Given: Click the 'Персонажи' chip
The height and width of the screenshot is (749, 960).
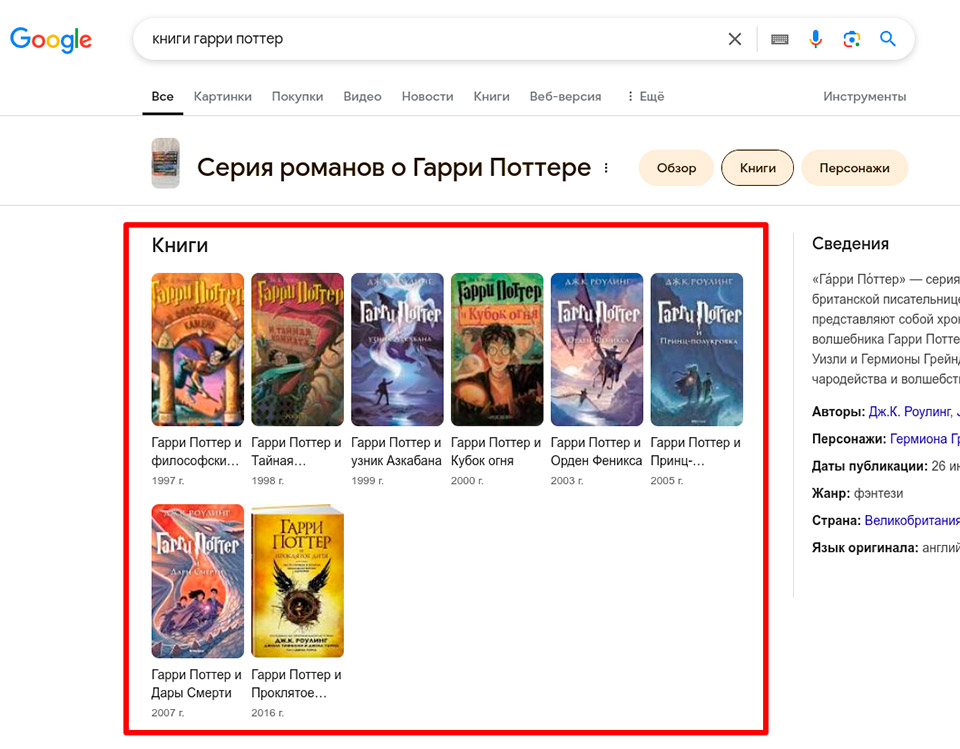Looking at the screenshot, I should point(854,168).
